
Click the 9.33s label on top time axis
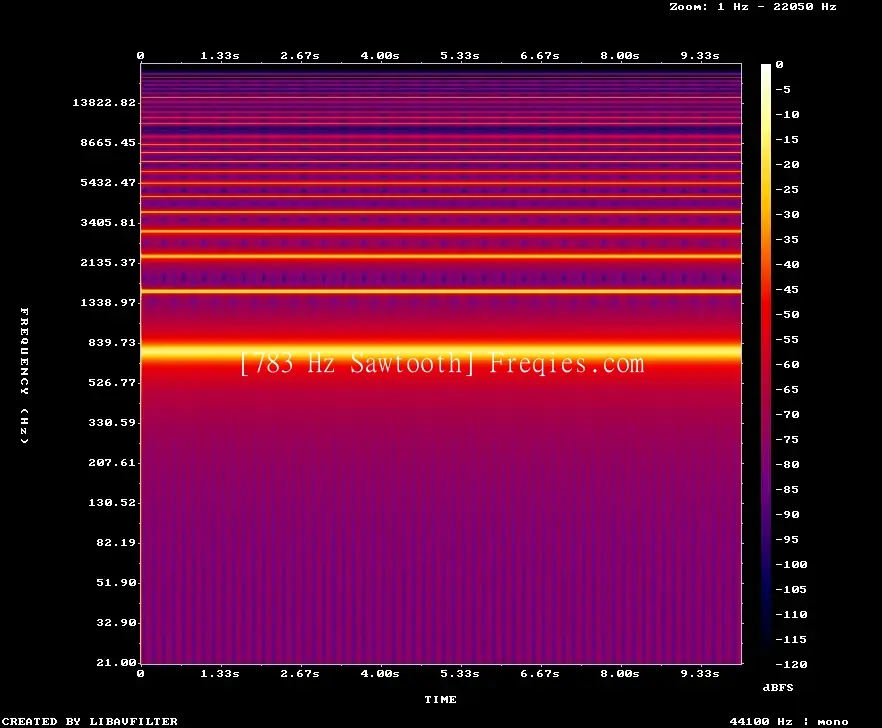point(700,56)
